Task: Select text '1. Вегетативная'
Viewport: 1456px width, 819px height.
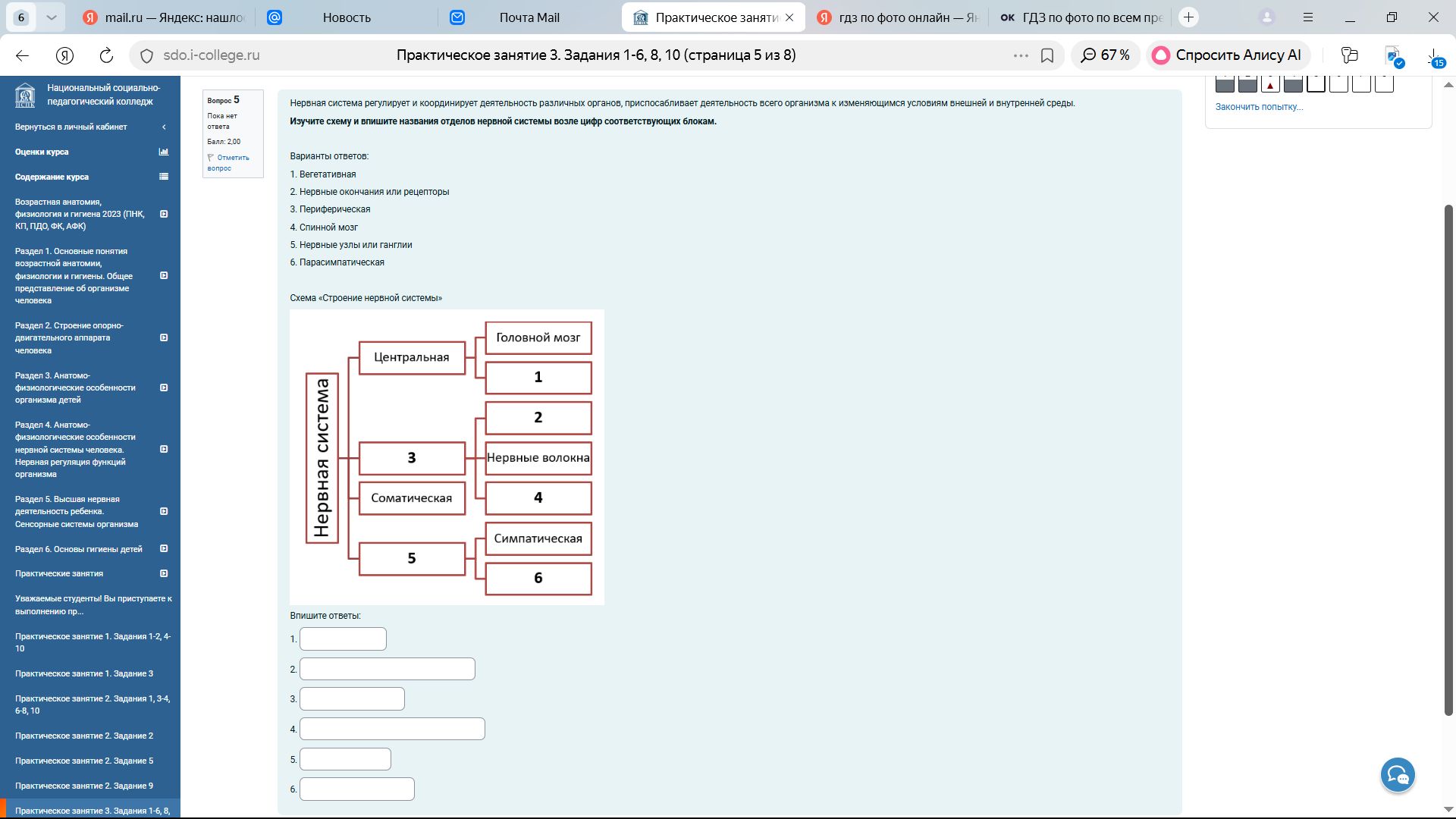Action: pos(323,174)
